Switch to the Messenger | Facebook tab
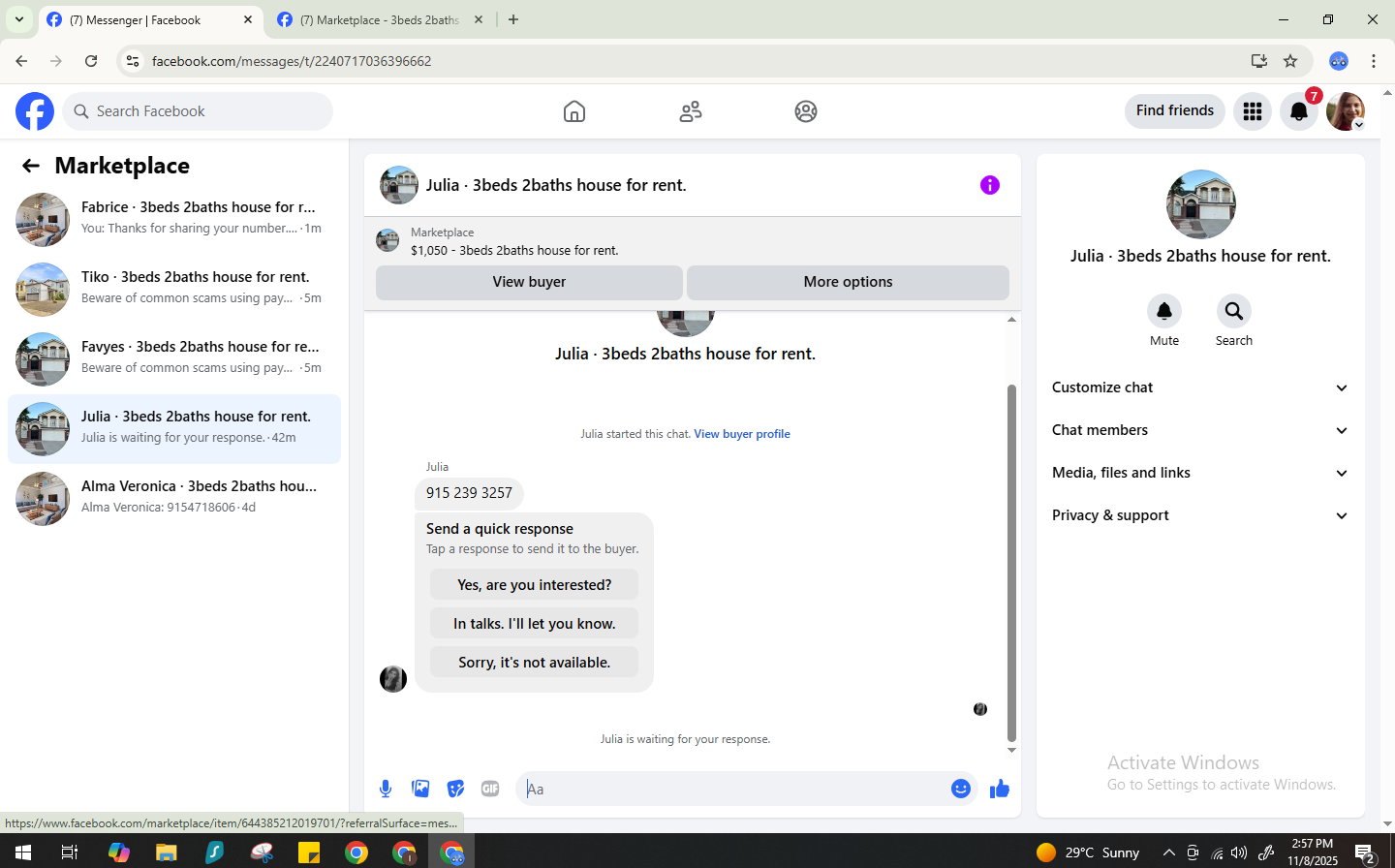The width and height of the screenshot is (1395, 868). [150, 20]
